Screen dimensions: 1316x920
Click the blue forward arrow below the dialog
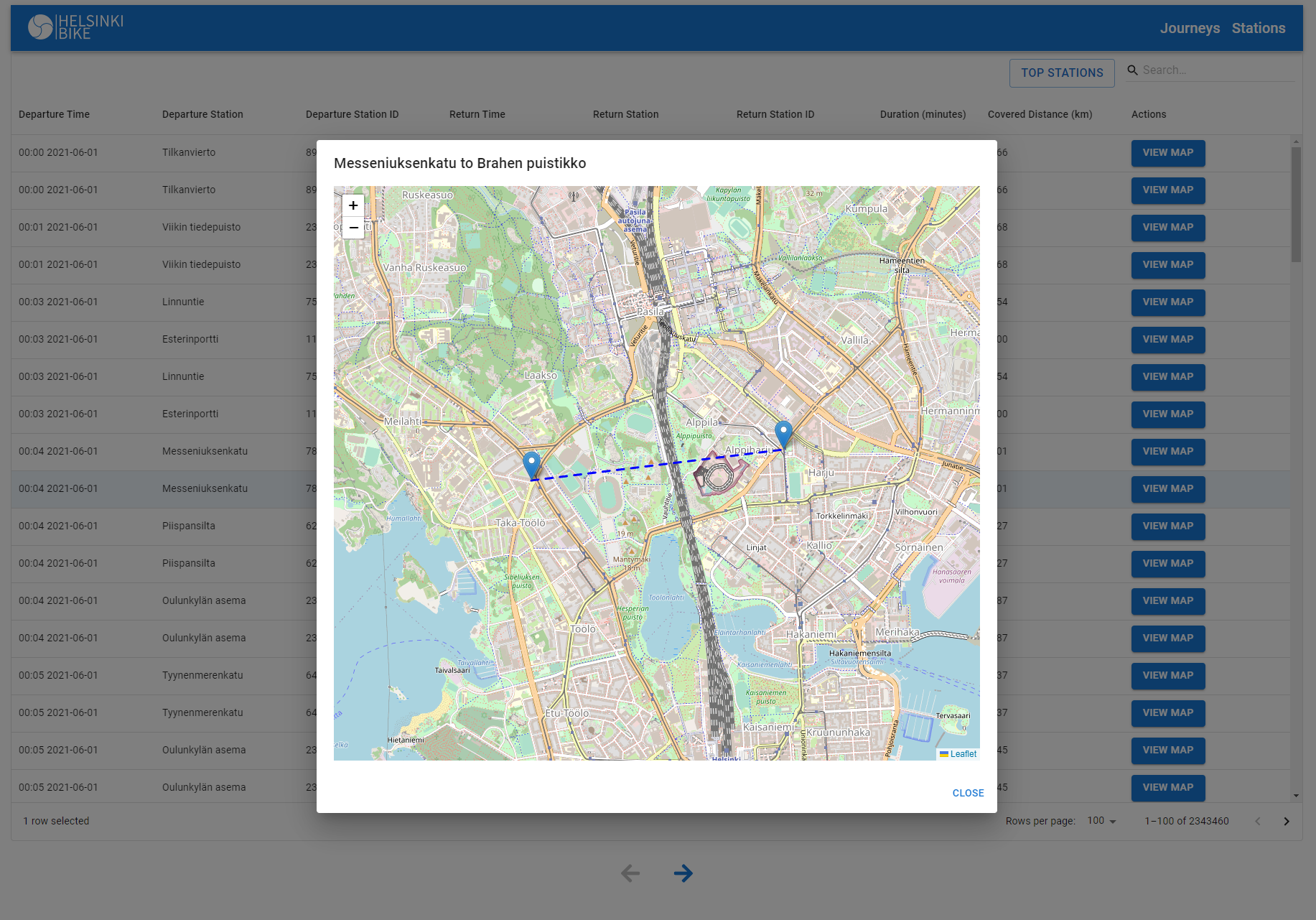point(683,873)
